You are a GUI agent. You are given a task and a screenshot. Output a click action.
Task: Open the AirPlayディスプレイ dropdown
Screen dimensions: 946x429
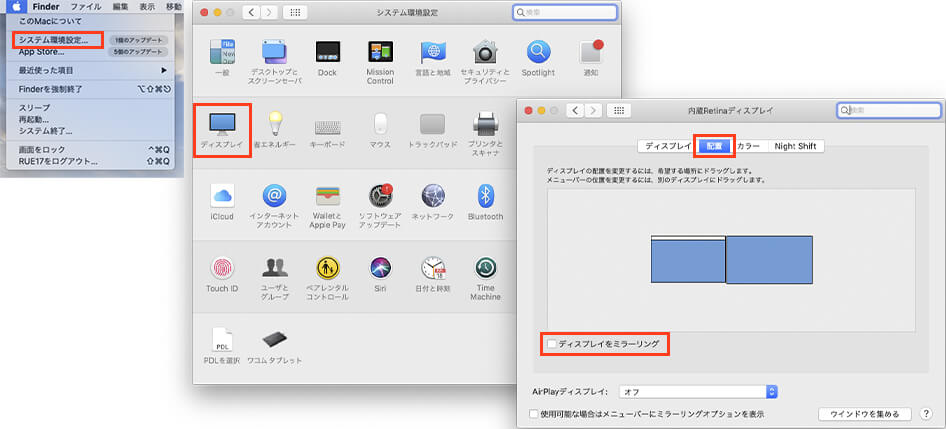point(698,392)
